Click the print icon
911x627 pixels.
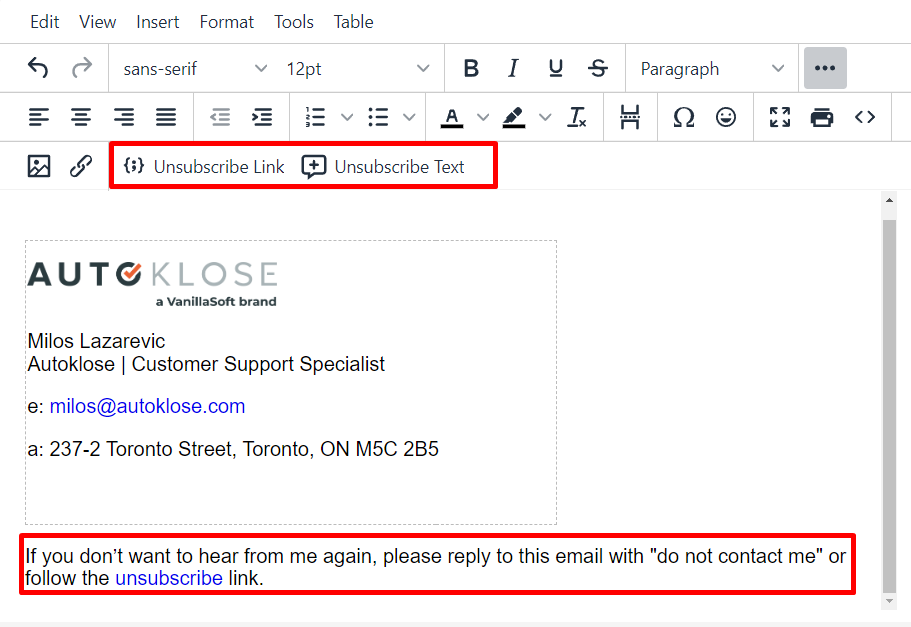coord(822,117)
